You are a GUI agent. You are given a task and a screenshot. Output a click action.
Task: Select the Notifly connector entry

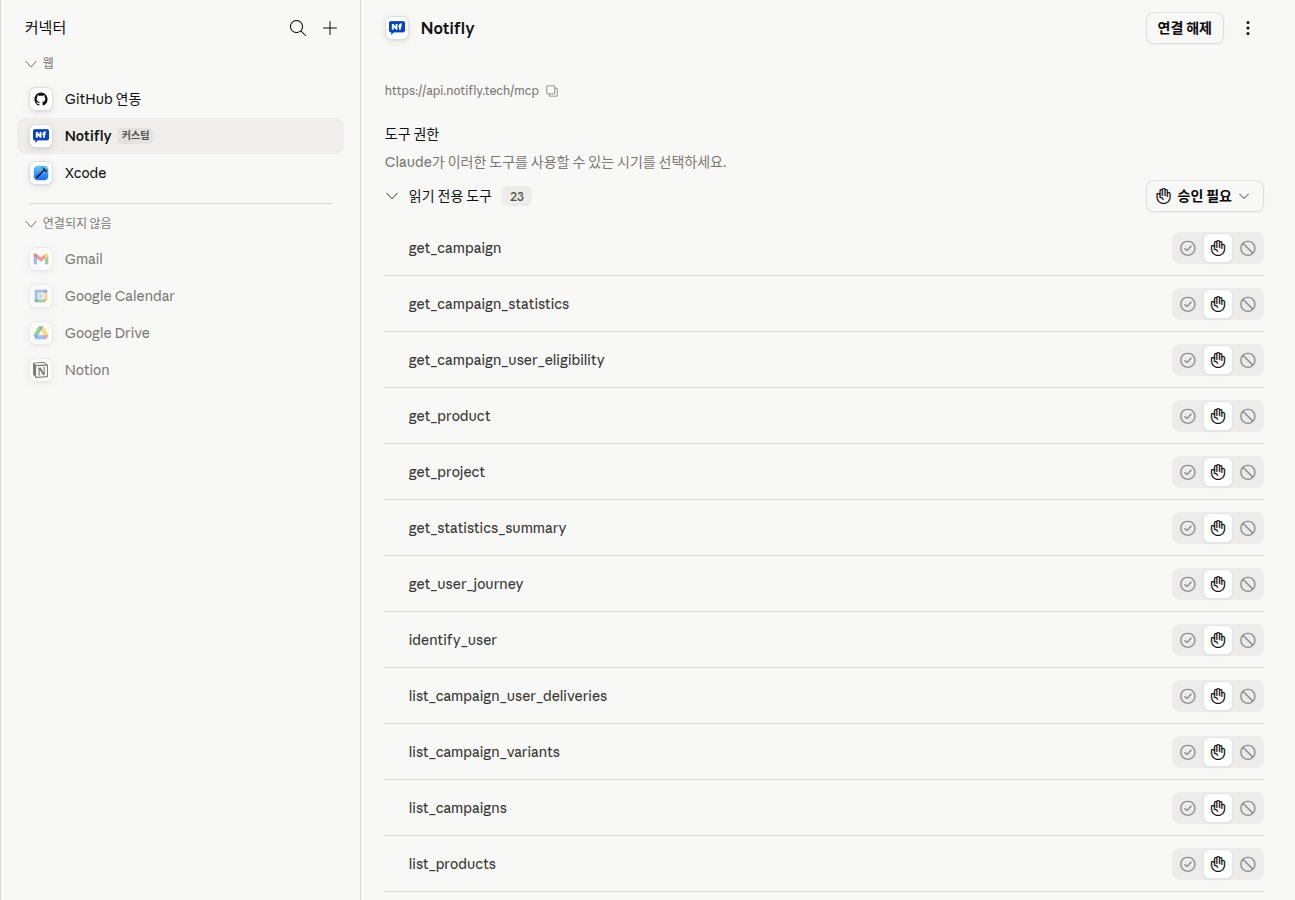(x=180, y=136)
